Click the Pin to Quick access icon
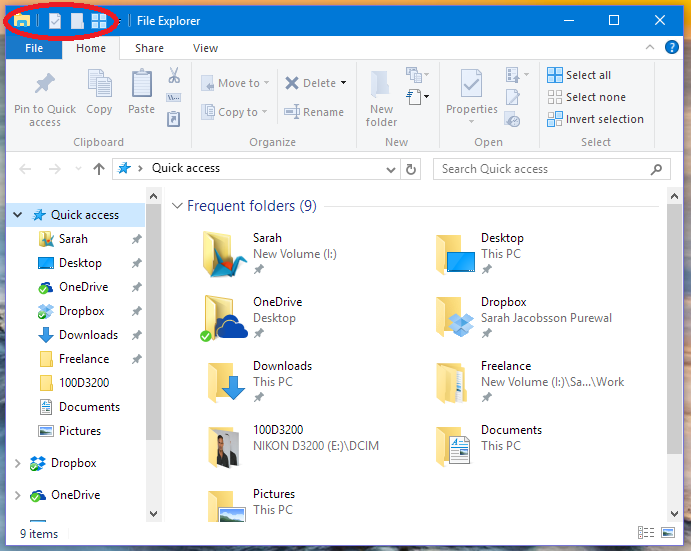Screen dimensions: 691x551 click(45, 86)
